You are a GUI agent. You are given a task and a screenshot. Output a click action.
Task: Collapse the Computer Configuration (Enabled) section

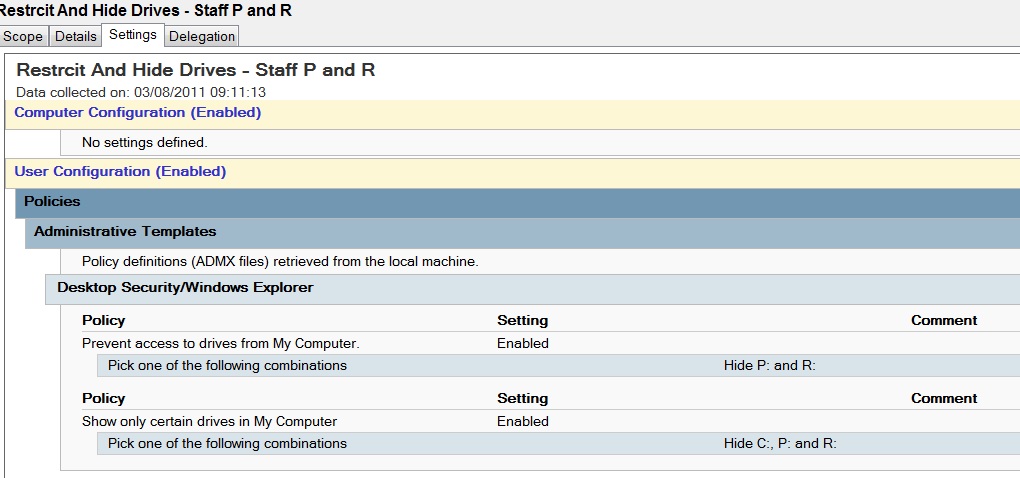click(x=137, y=113)
